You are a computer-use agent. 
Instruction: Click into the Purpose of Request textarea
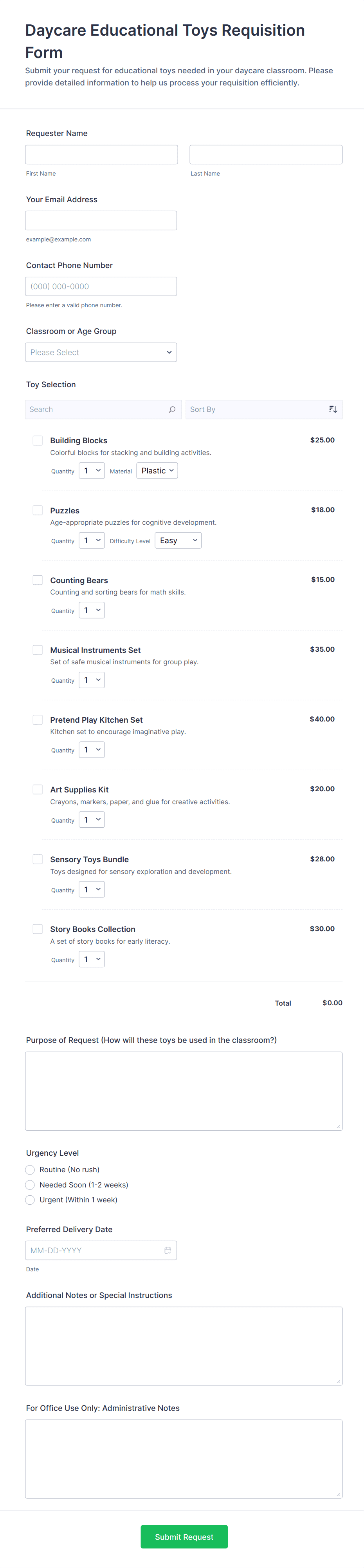(x=184, y=1091)
